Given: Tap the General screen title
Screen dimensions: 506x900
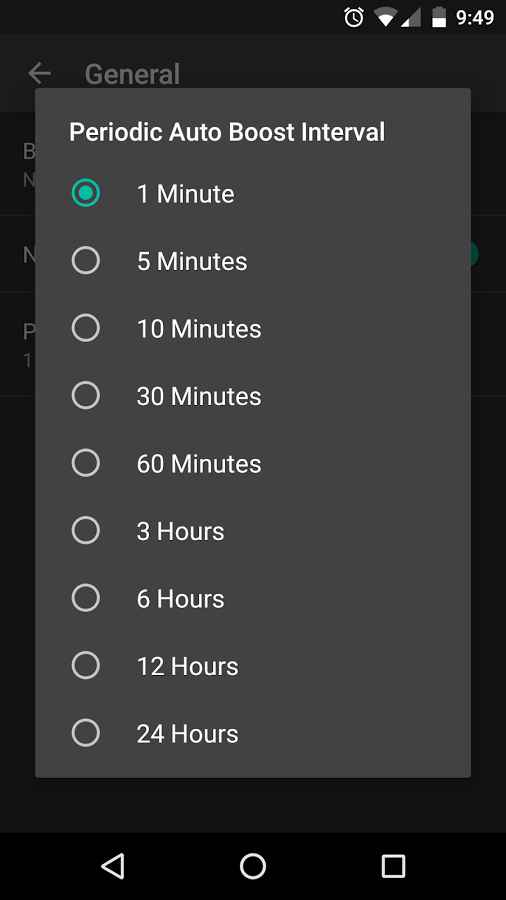Looking at the screenshot, I should pos(133,75).
